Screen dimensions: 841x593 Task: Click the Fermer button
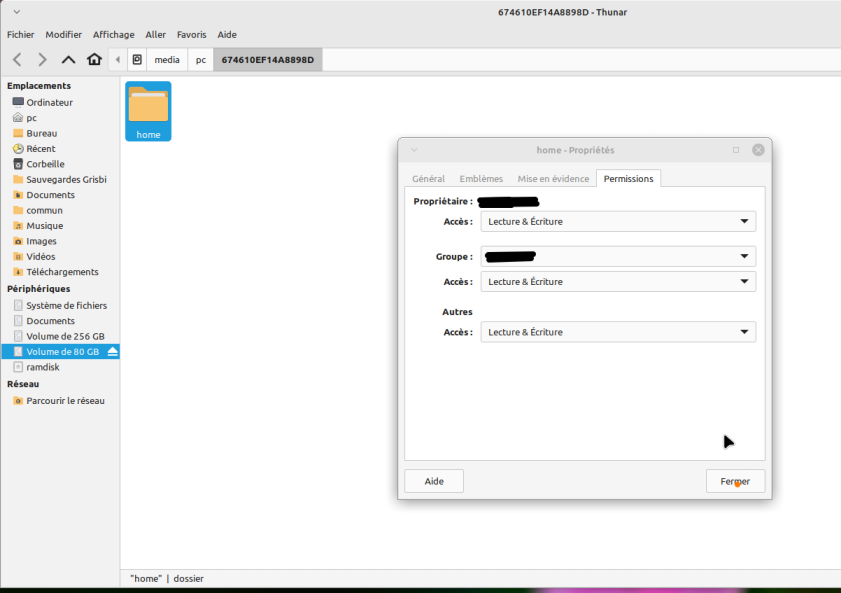(735, 481)
